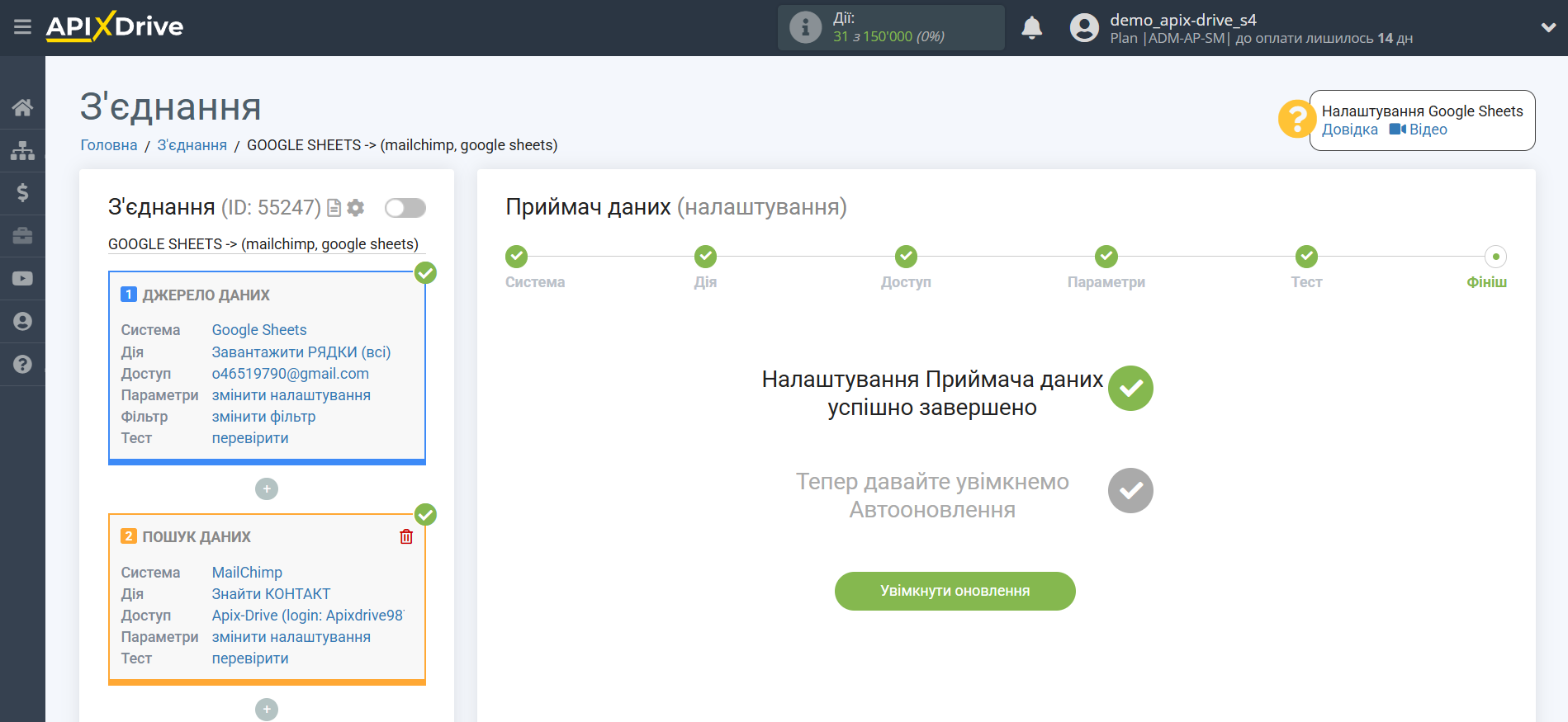The height and width of the screenshot is (722, 1568).
Task: Click змінити налаштування in data source
Action: [x=291, y=395]
